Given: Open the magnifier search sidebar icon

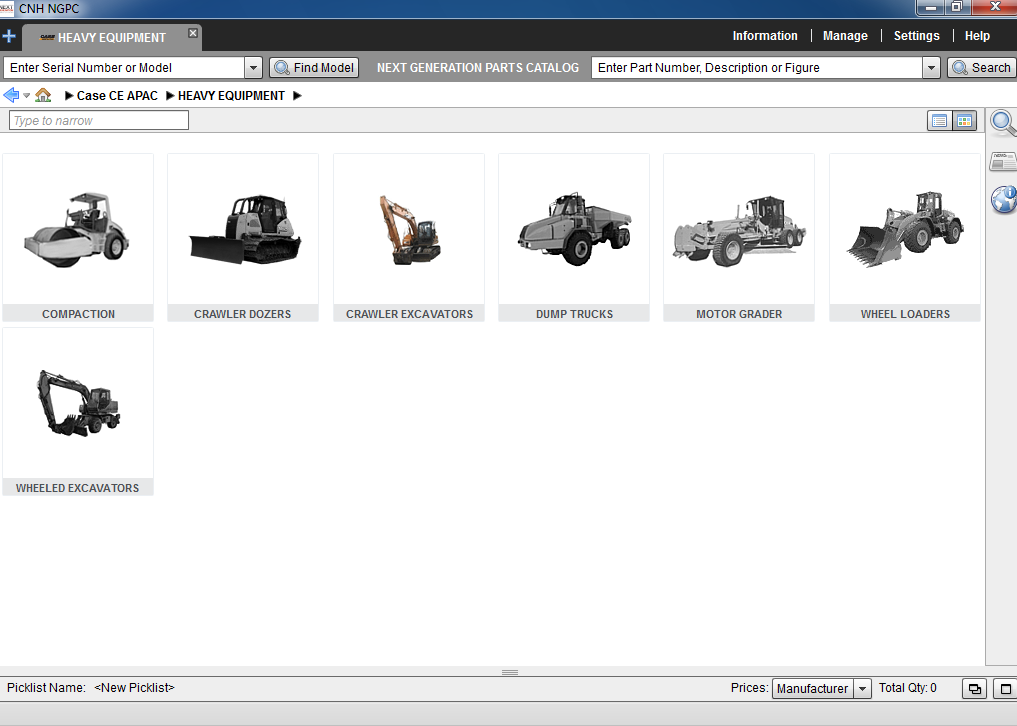Looking at the screenshot, I should tap(1003, 123).
